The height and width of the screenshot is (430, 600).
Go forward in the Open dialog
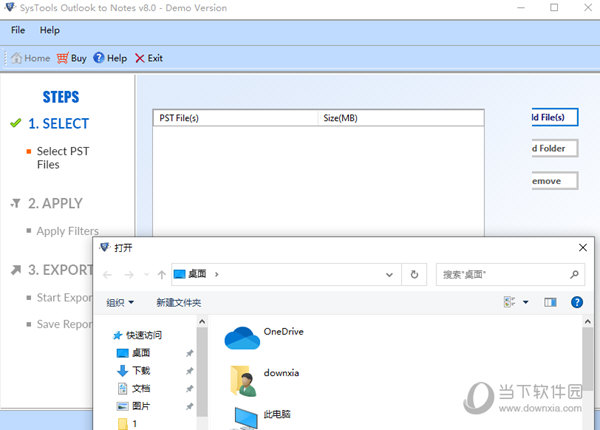129,275
